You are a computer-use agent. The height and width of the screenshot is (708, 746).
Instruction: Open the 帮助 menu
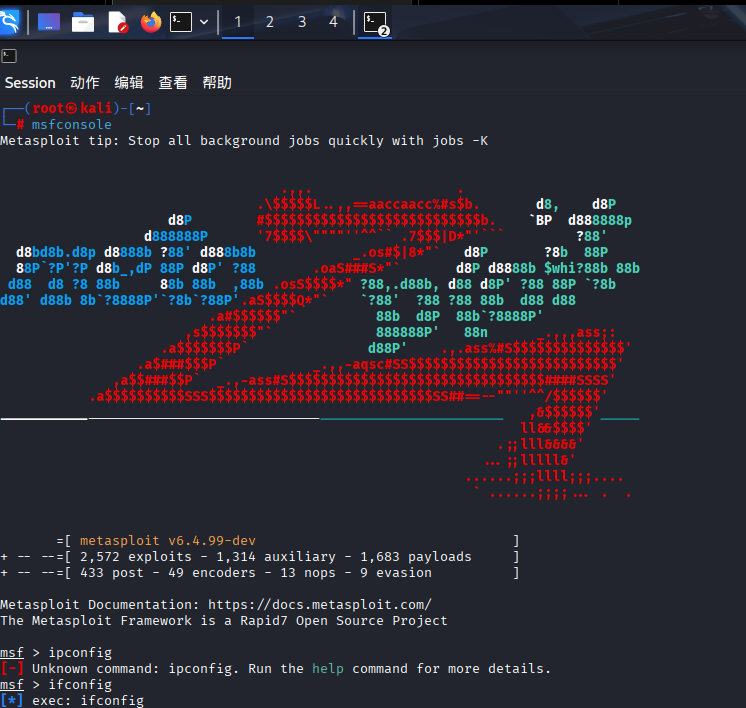pyautogui.click(x=217, y=83)
